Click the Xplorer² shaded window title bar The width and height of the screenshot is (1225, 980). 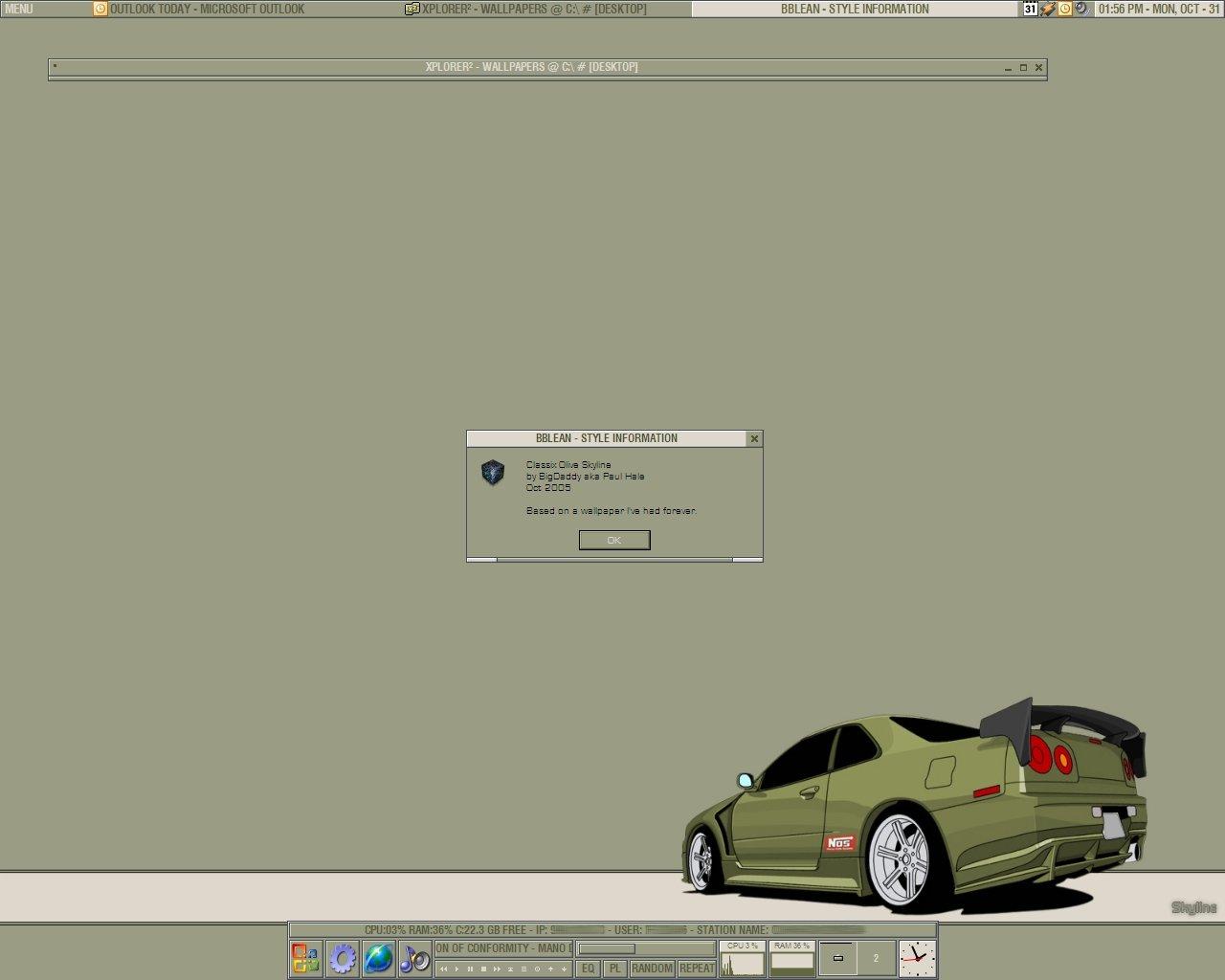pos(531,67)
